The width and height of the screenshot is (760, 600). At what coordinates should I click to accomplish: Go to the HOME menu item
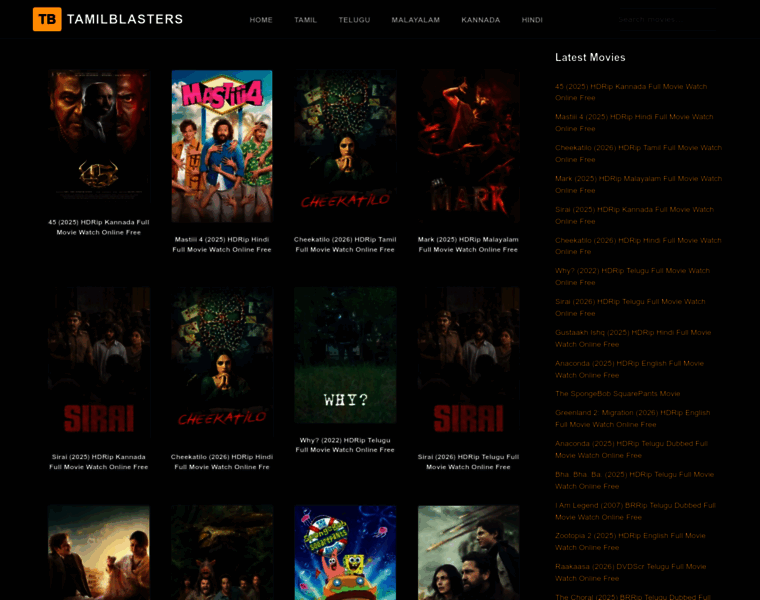coord(261,20)
